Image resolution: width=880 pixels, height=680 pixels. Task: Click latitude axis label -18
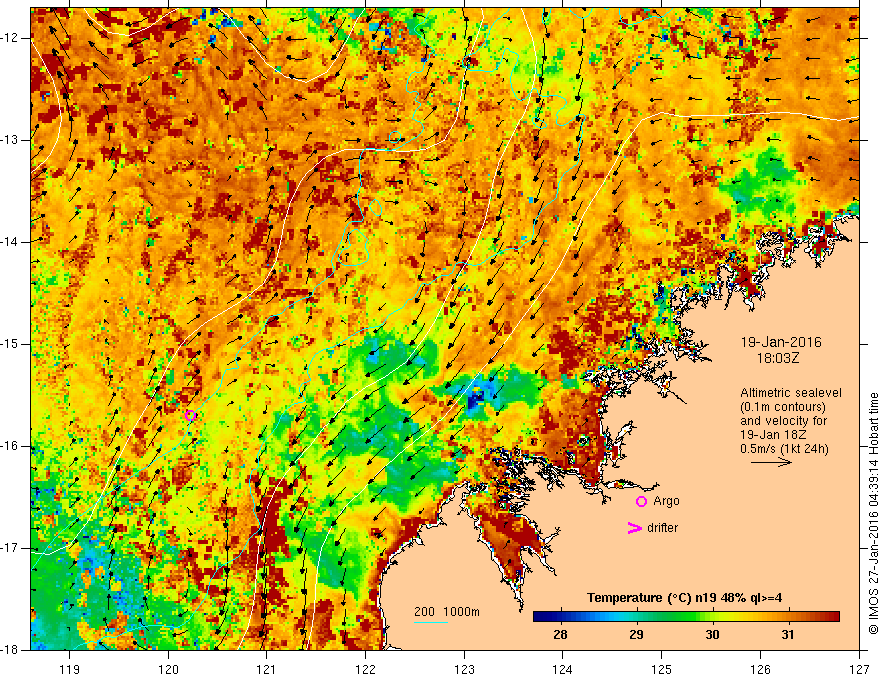tap(10, 650)
